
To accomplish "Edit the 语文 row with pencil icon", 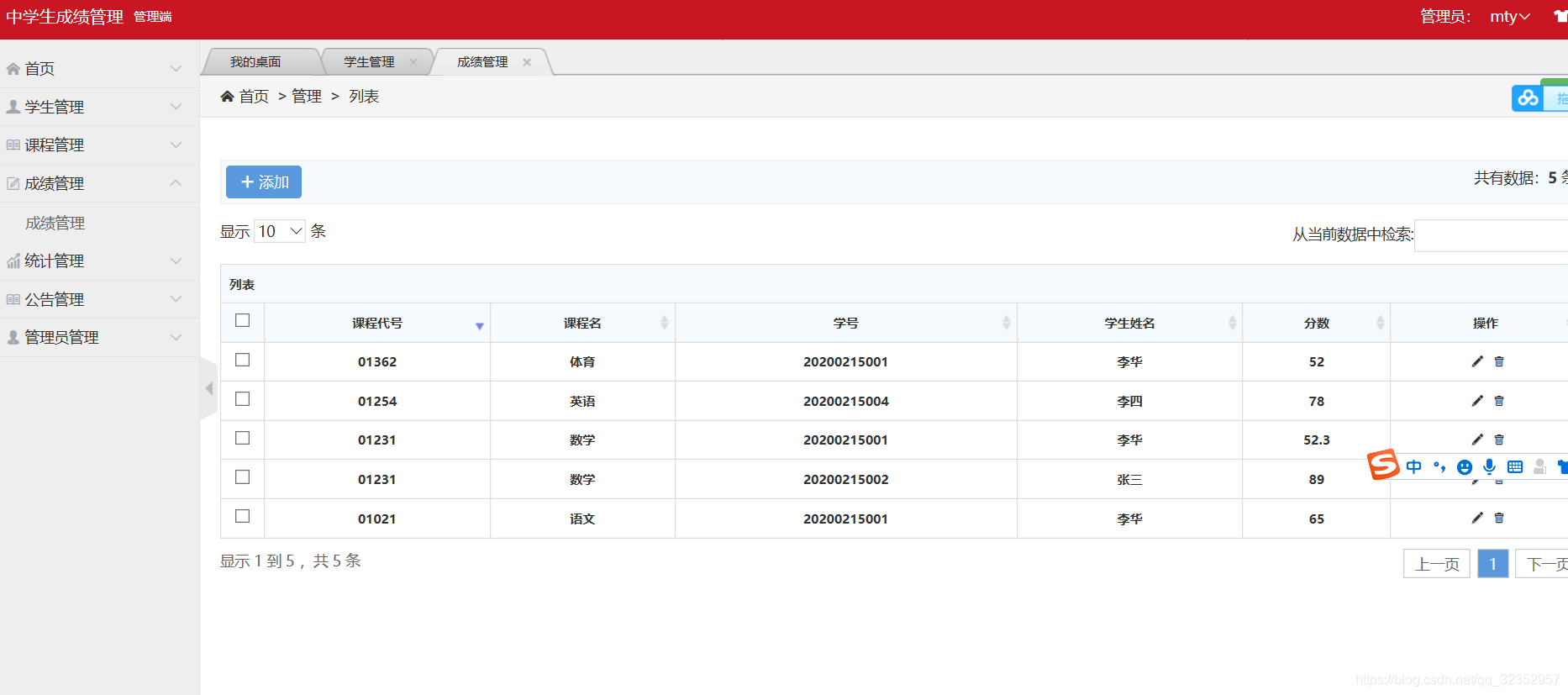I will (1477, 518).
